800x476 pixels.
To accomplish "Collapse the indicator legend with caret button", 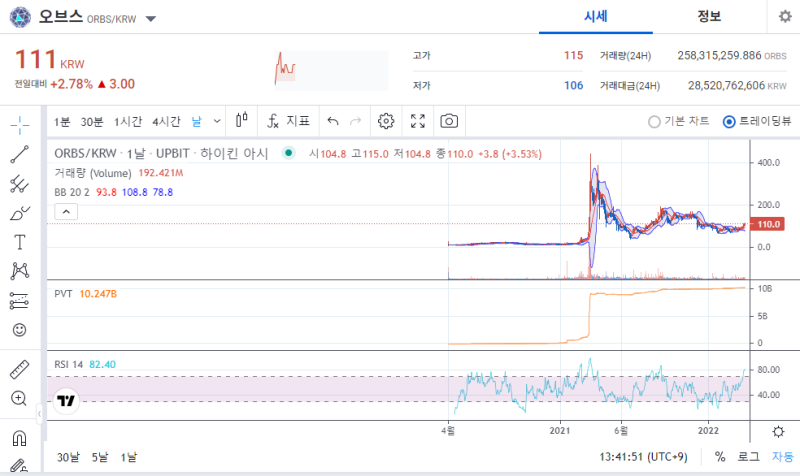I will point(66,211).
